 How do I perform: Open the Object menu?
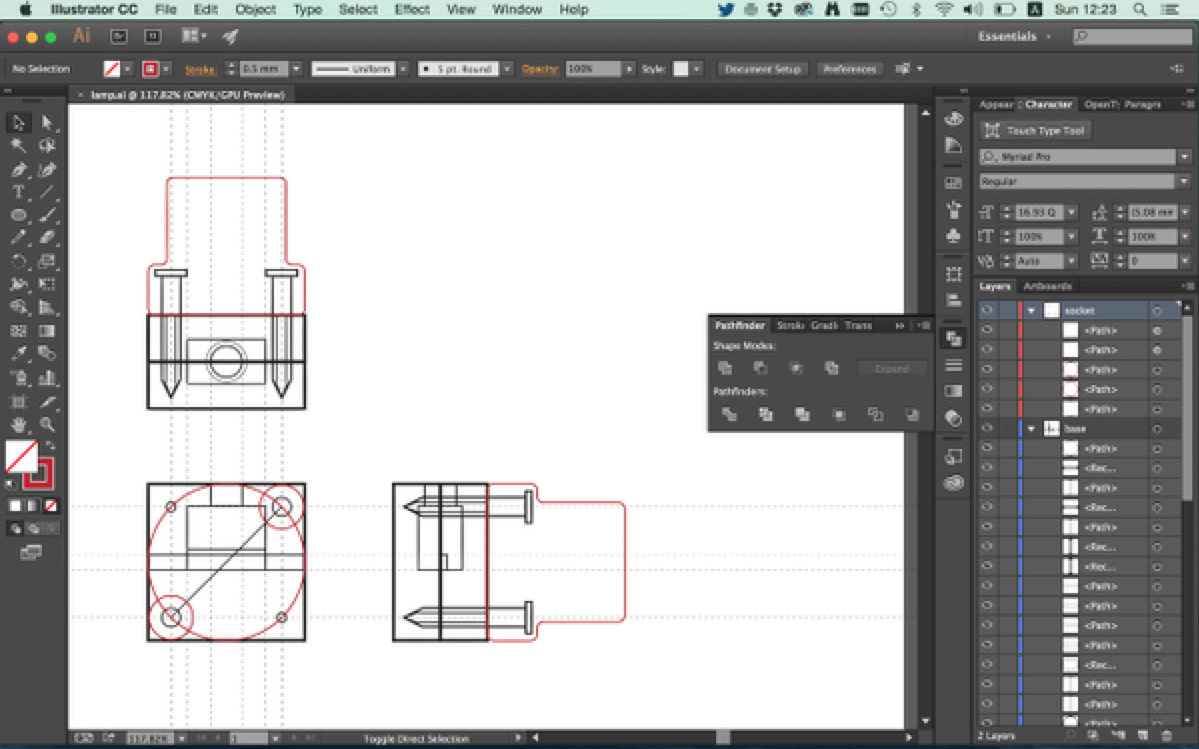point(255,9)
